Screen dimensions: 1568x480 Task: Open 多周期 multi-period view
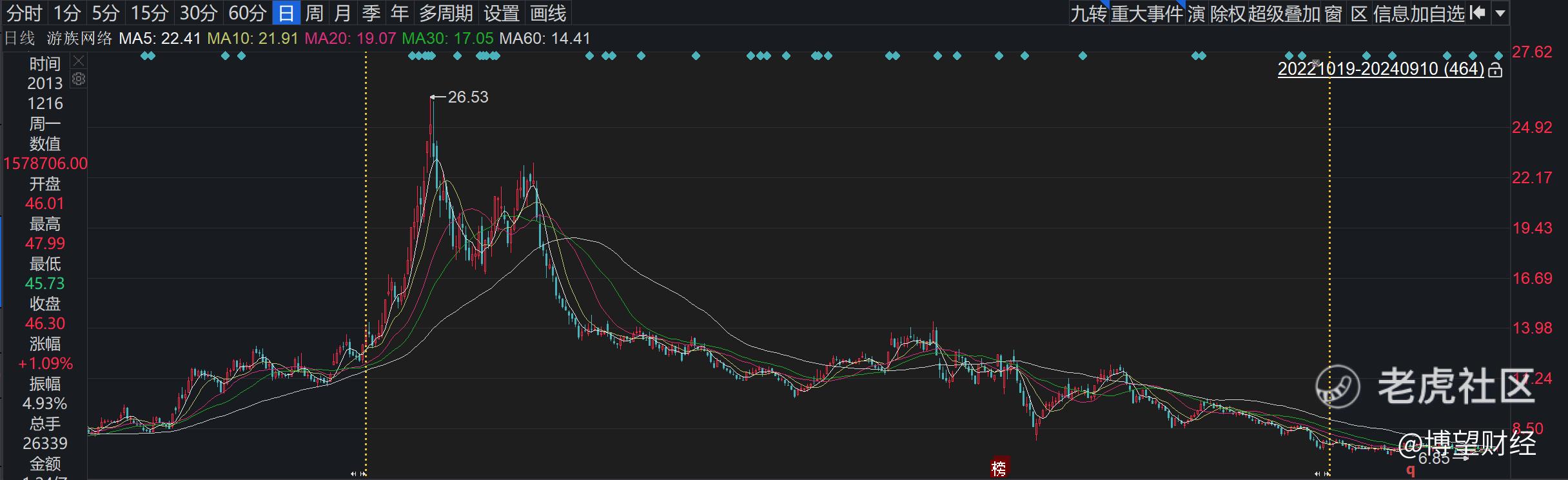pyautogui.click(x=446, y=13)
